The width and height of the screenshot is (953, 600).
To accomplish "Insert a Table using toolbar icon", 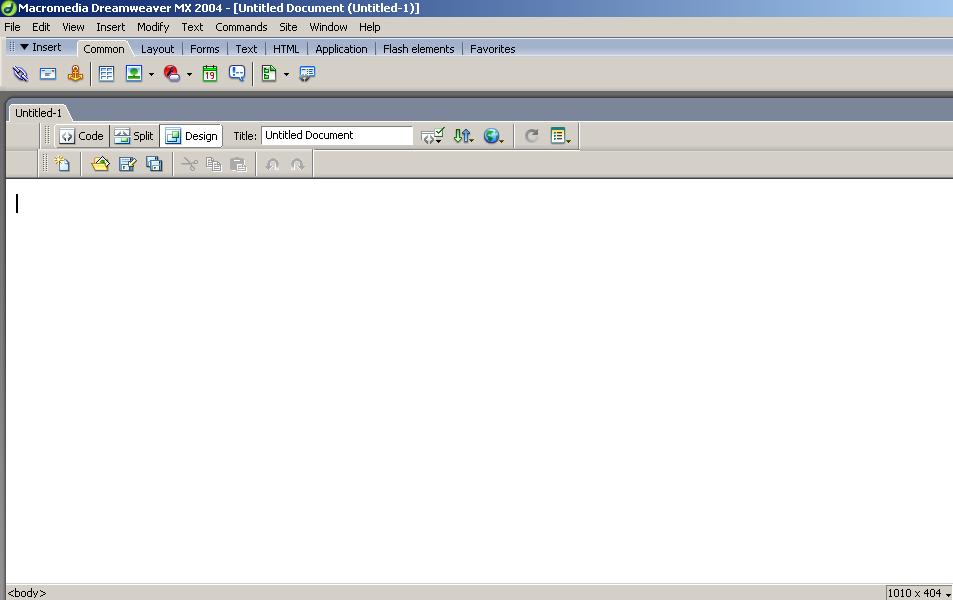I will pyautogui.click(x=106, y=74).
